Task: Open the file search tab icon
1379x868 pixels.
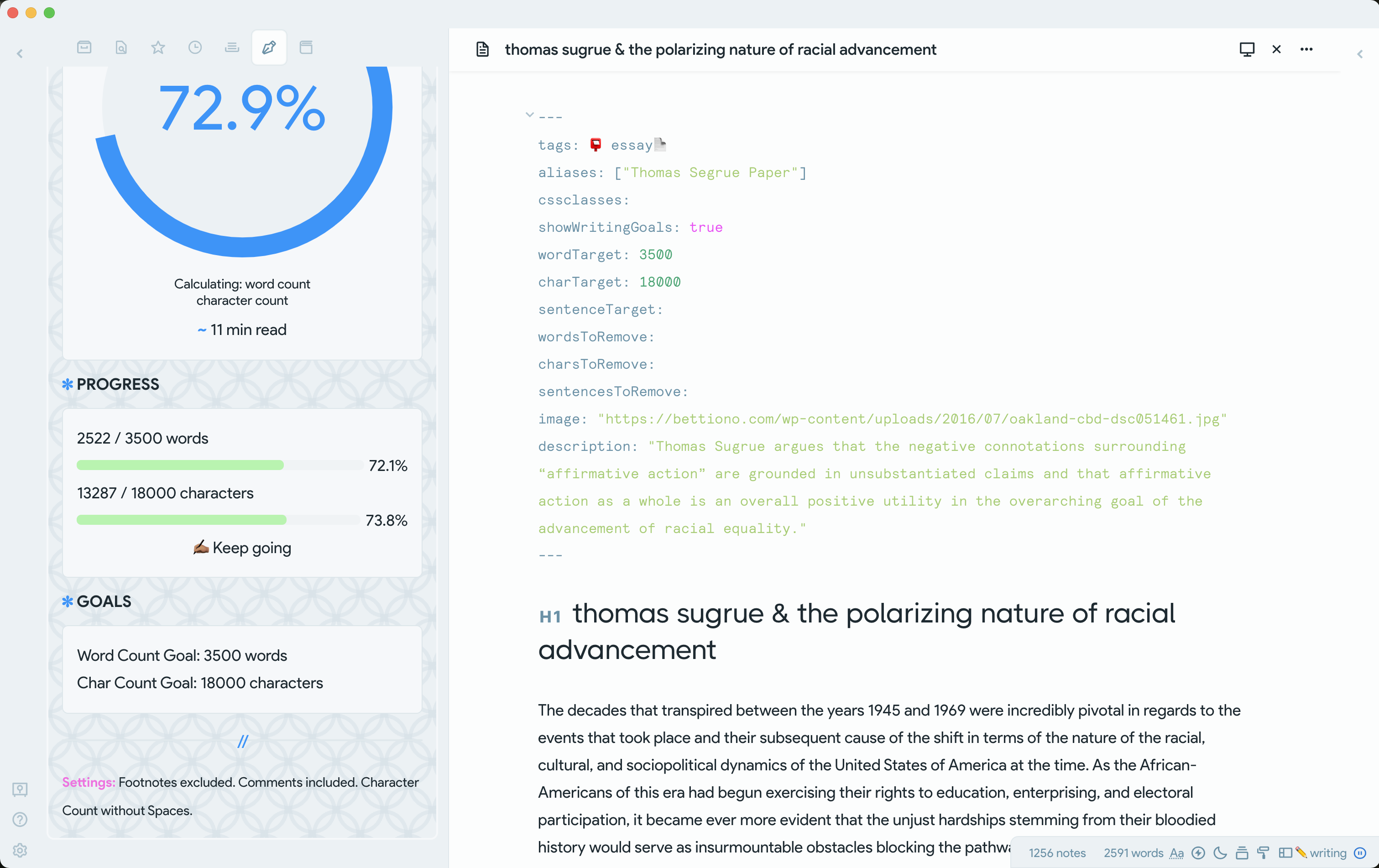Action: [121, 47]
